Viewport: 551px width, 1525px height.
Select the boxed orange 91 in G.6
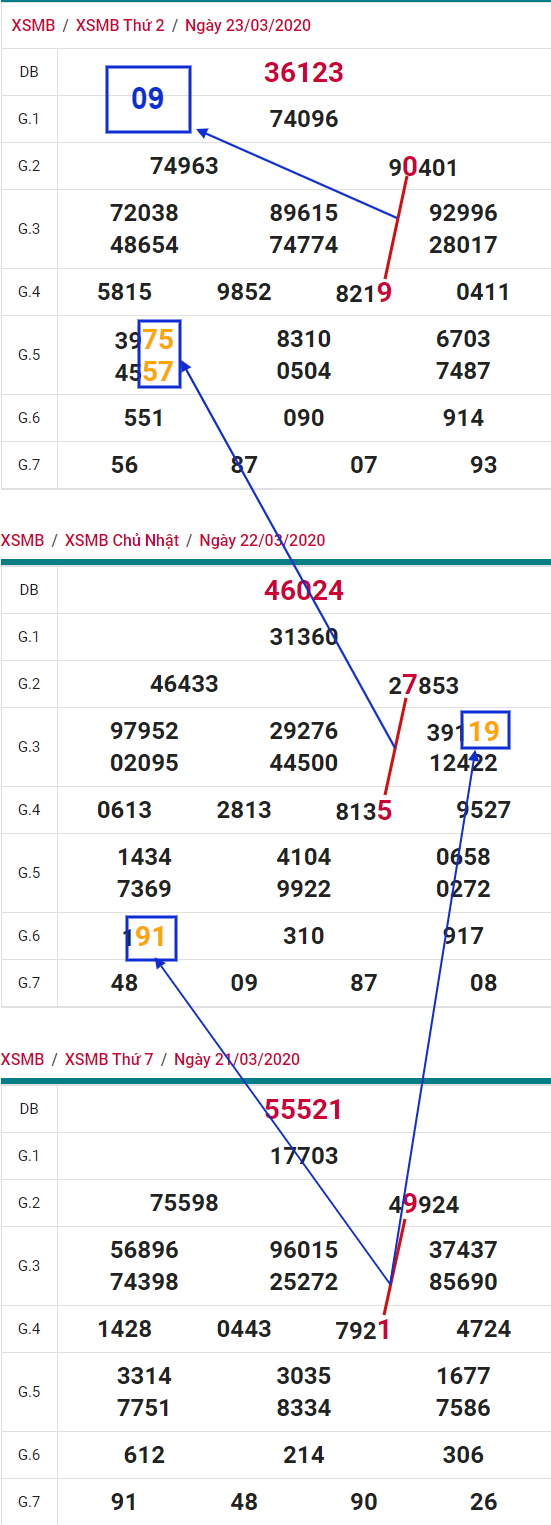click(151, 937)
